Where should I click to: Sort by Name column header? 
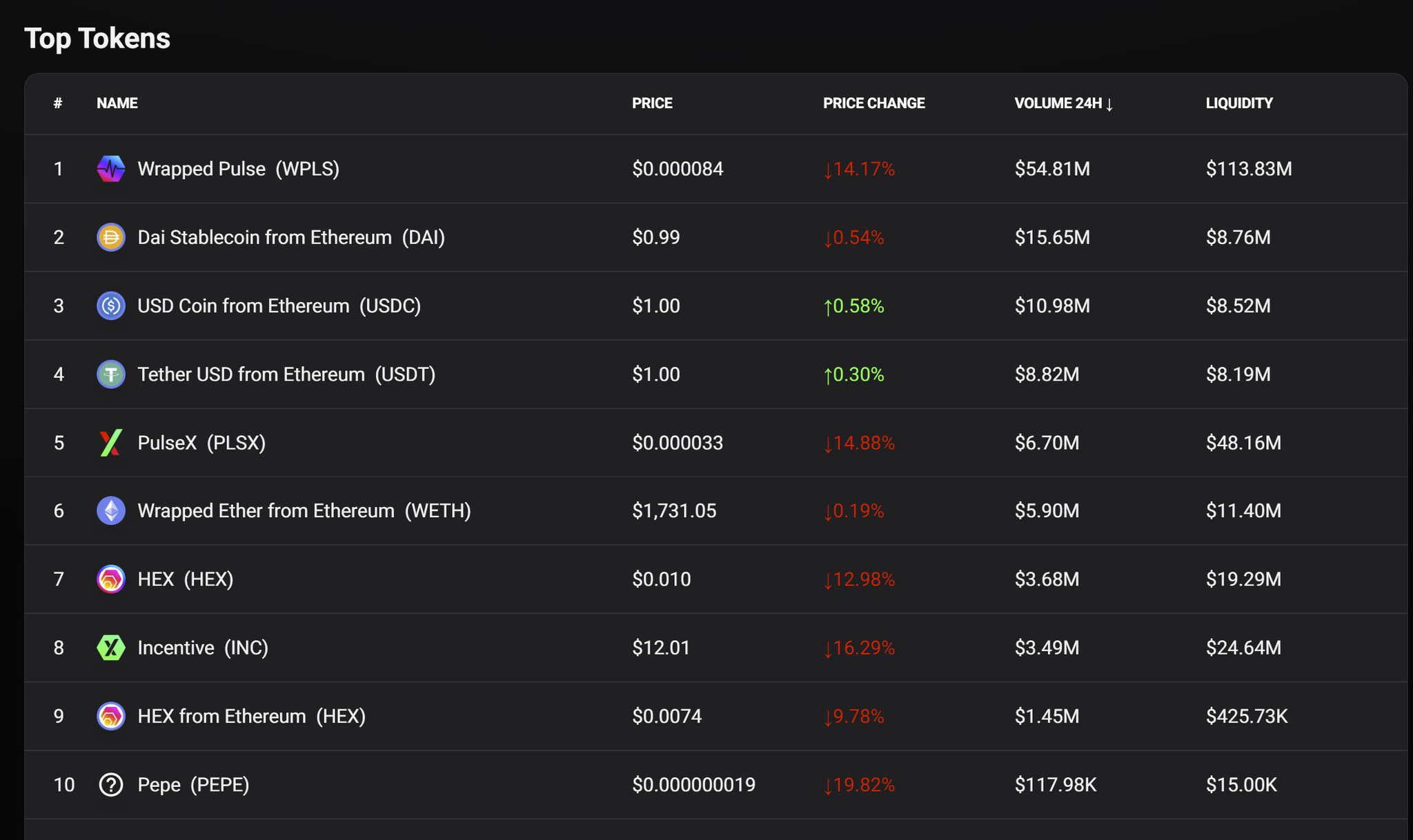[x=117, y=103]
